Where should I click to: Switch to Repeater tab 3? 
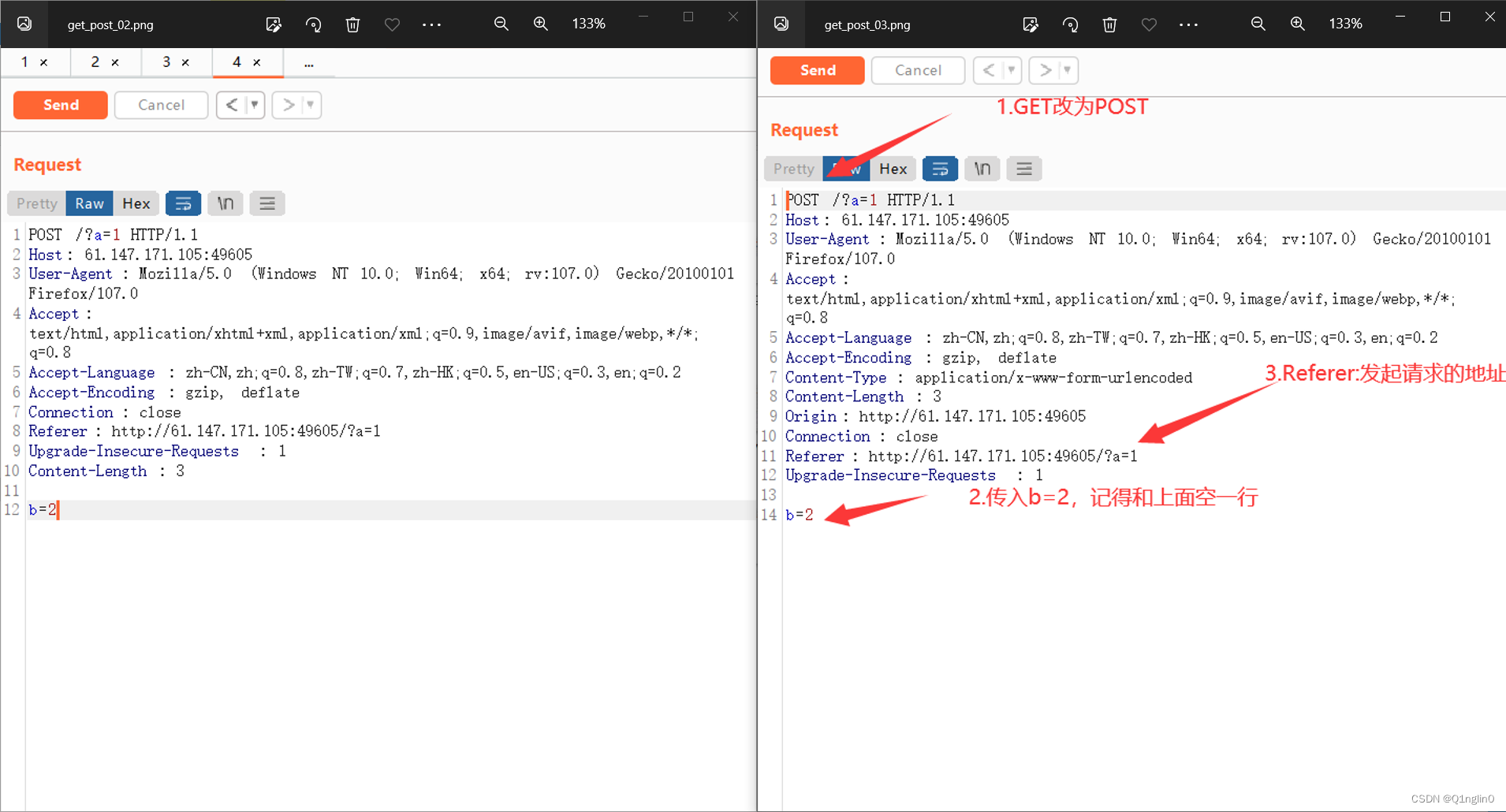point(166,61)
